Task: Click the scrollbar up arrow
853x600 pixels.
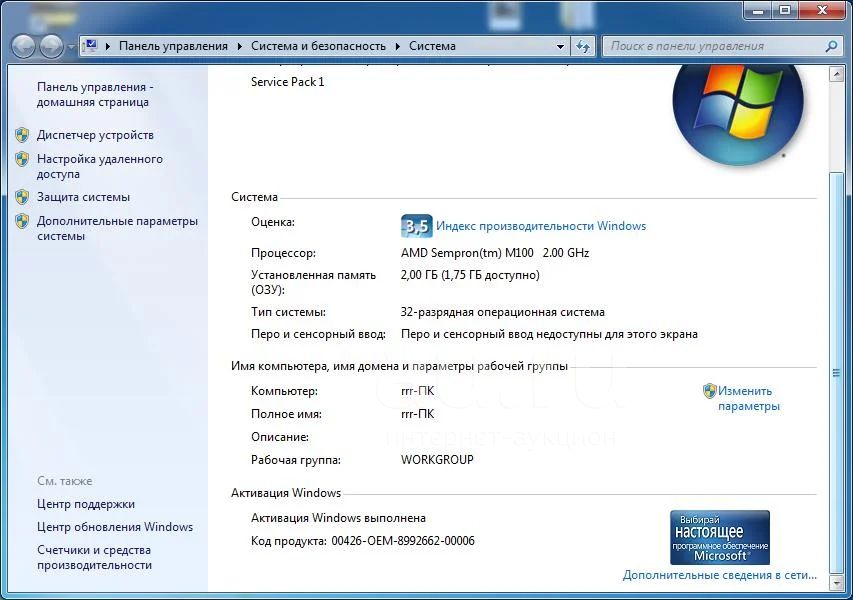Action: coord(836,74)
